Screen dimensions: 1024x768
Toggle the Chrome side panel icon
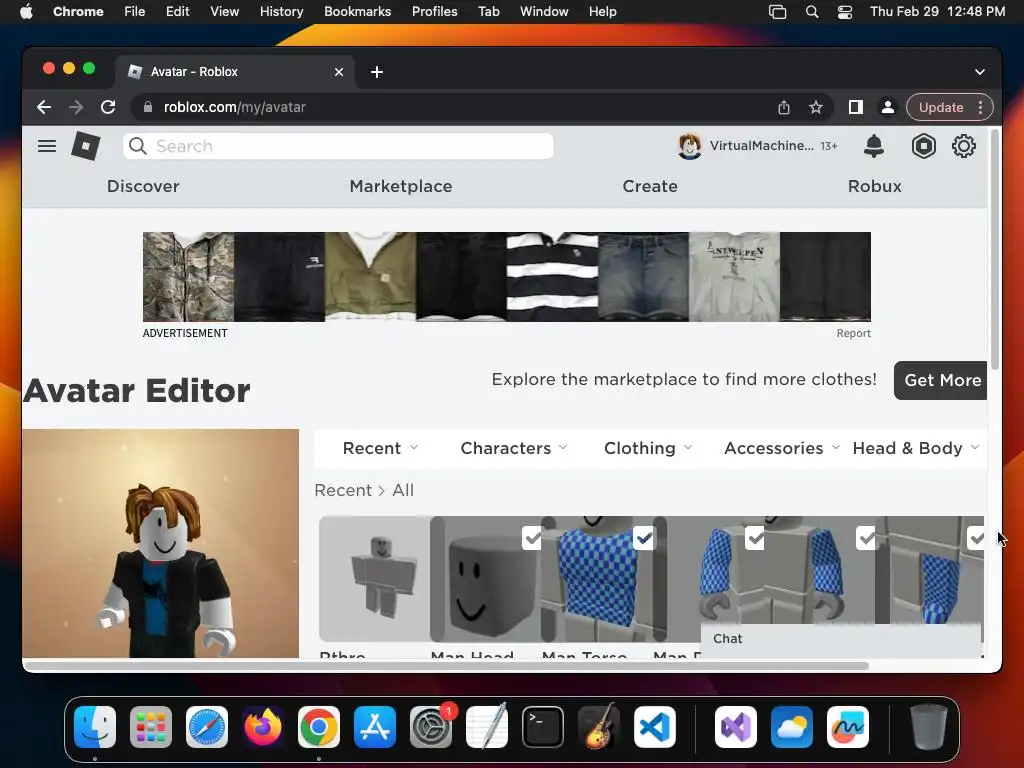click(856, 107)
